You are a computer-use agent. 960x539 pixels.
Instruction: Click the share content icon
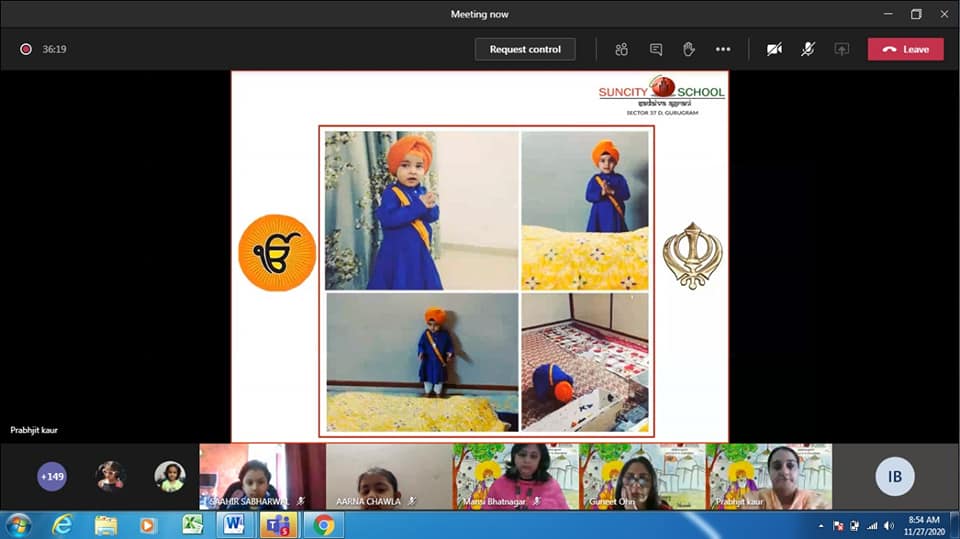842,49
